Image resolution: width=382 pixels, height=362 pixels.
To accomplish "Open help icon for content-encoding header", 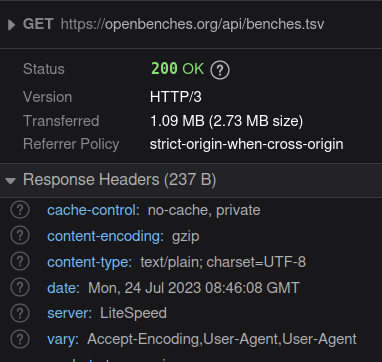I will pyautogui.click(x=20, y=236).
